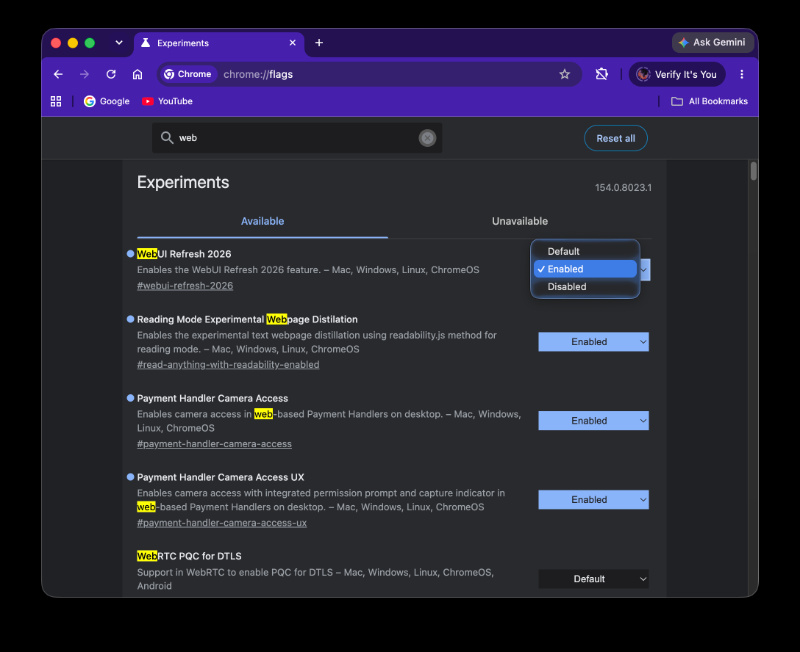800x652 pixels.
Task: Close the Experiments tab
Action: pos(292,43)
